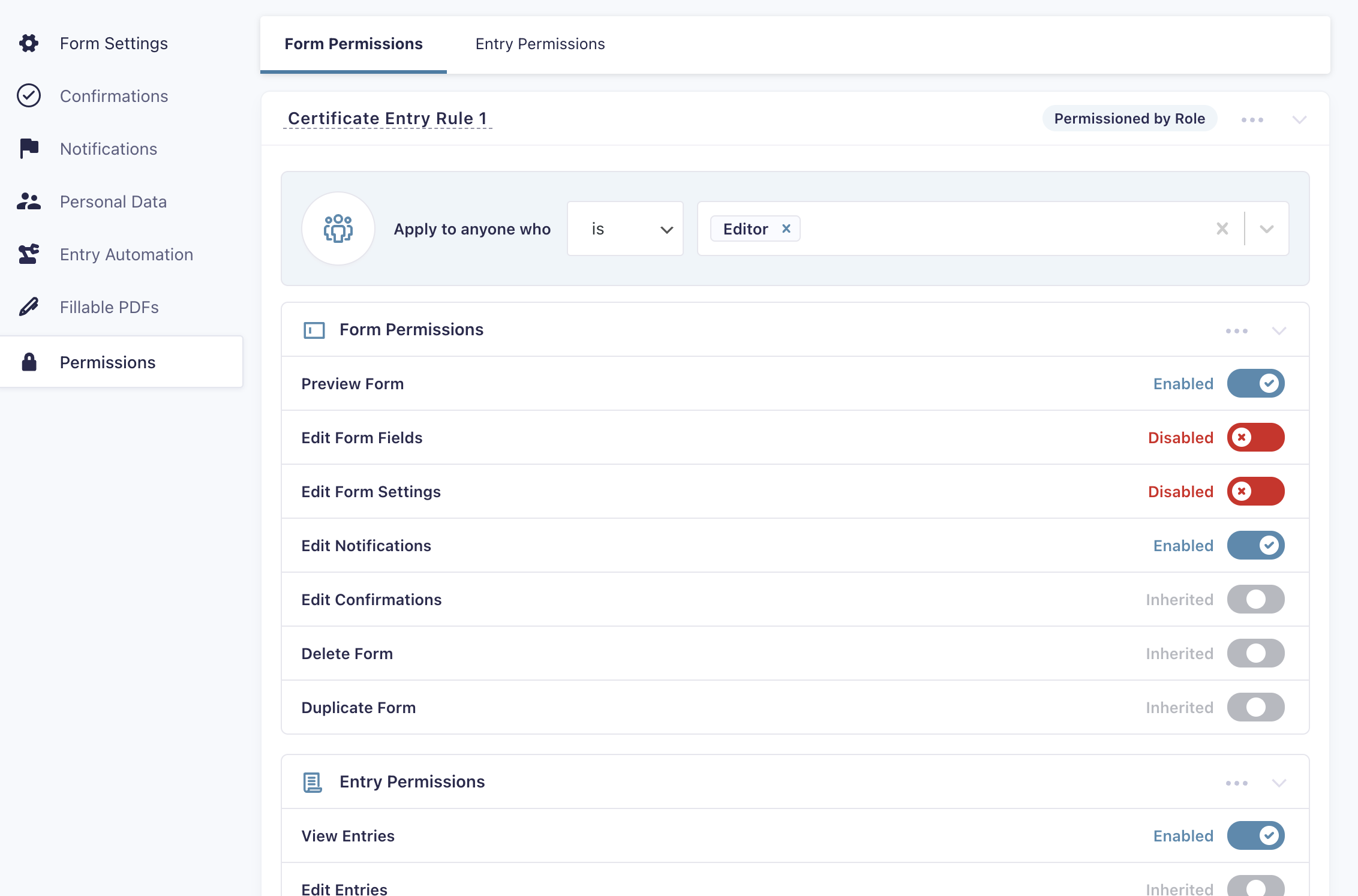This screenshot has height=896, width=1358.
Task: Open the rule's three-dot options menu
Action: (1252, 120)
